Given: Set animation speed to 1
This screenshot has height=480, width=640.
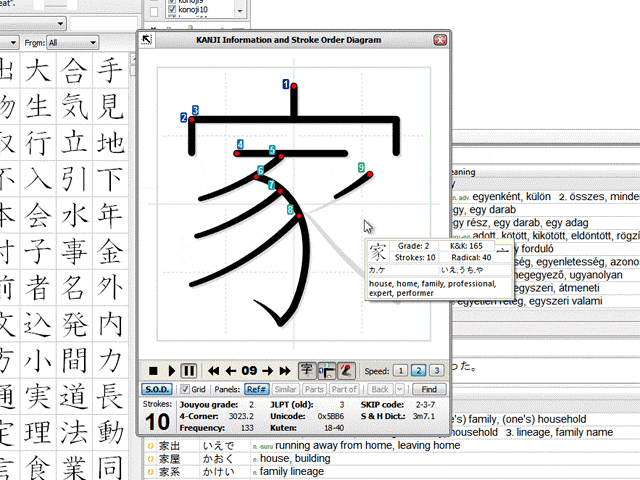Looking at the screenshot, I should click(x=400, y=371).
